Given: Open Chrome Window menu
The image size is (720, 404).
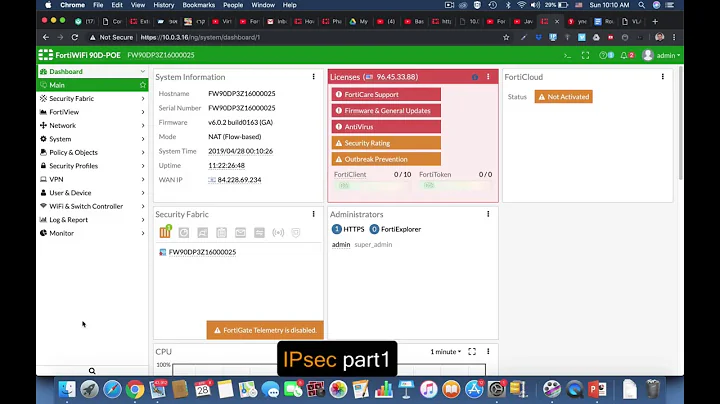Looking at the screenshot, I should 263,5.
